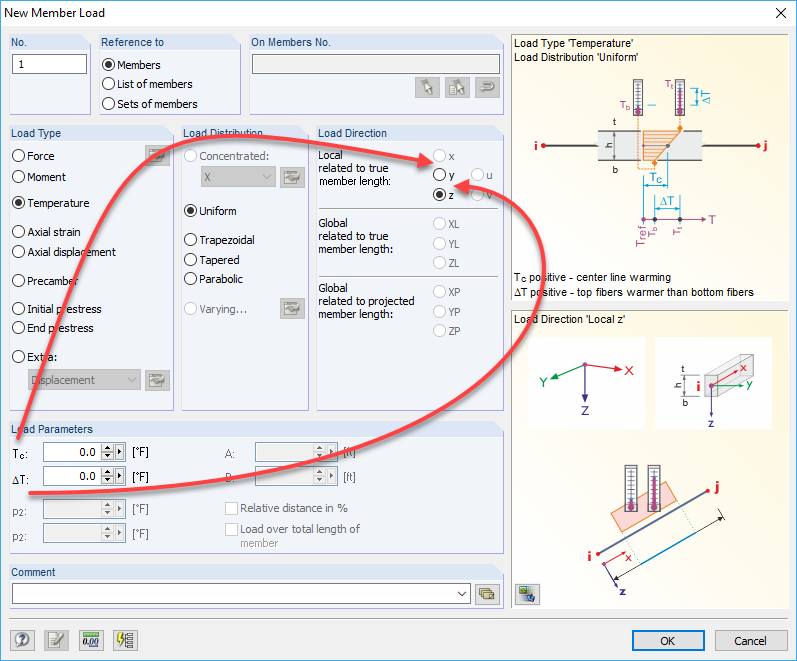The height and width of the screenshot is (661, 797).
Task: Click the select members picker icon
Action: (427, 87)
